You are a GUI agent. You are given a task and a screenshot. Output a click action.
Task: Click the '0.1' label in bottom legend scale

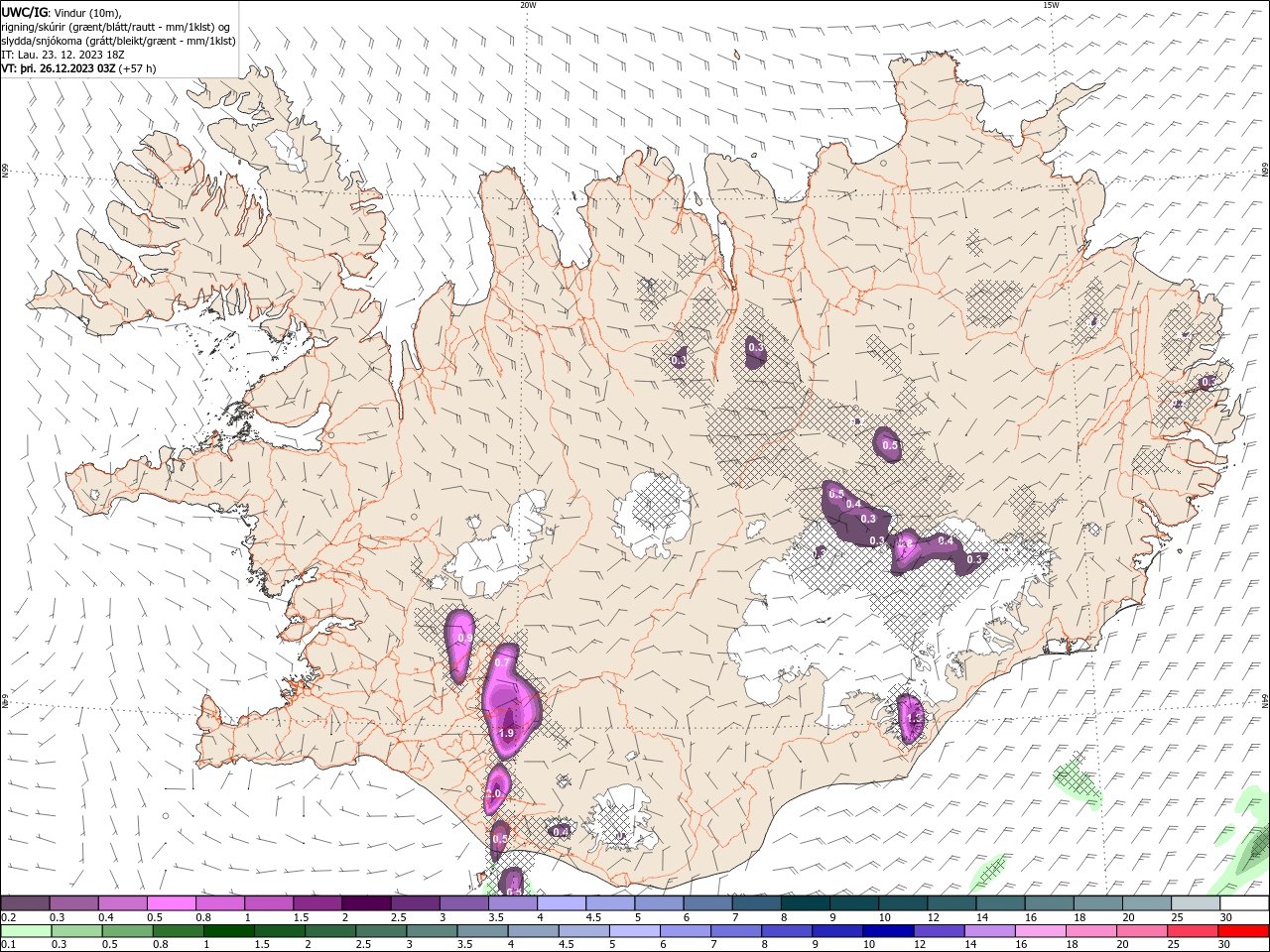(x=8, y=945)
